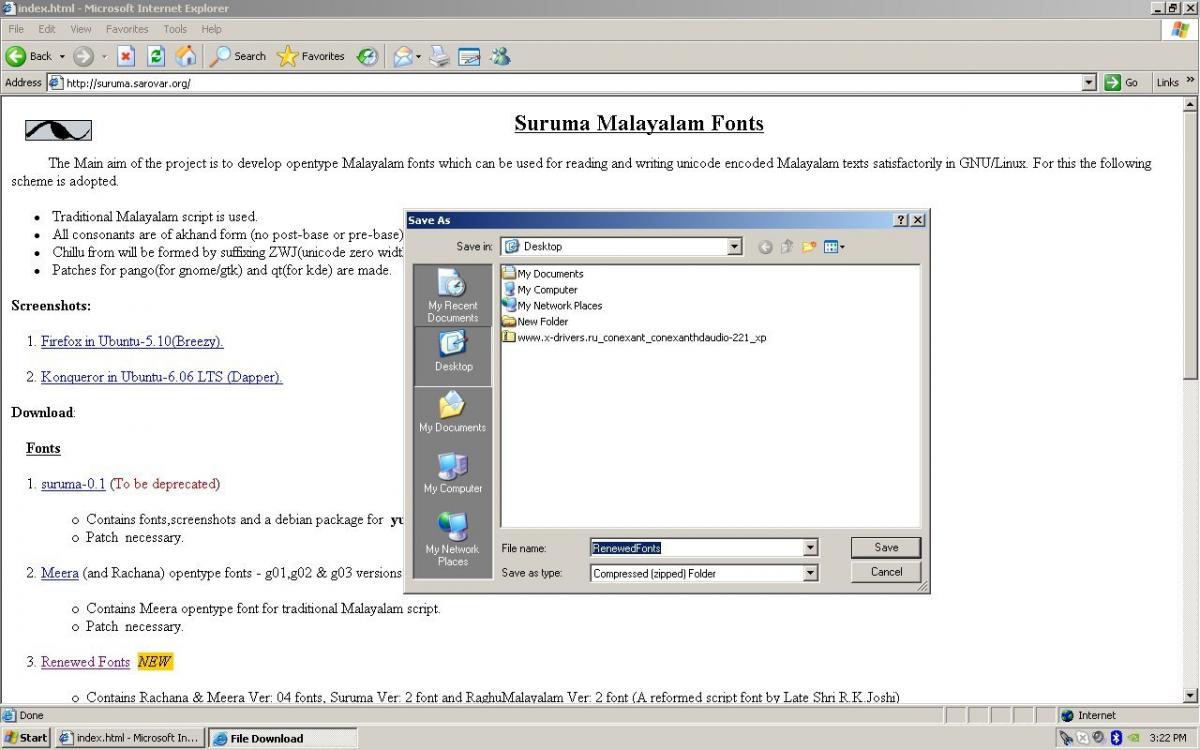Go back to last folder in Save As
The width and height of the screenshot is (1200, 750).
coord(765,247)
